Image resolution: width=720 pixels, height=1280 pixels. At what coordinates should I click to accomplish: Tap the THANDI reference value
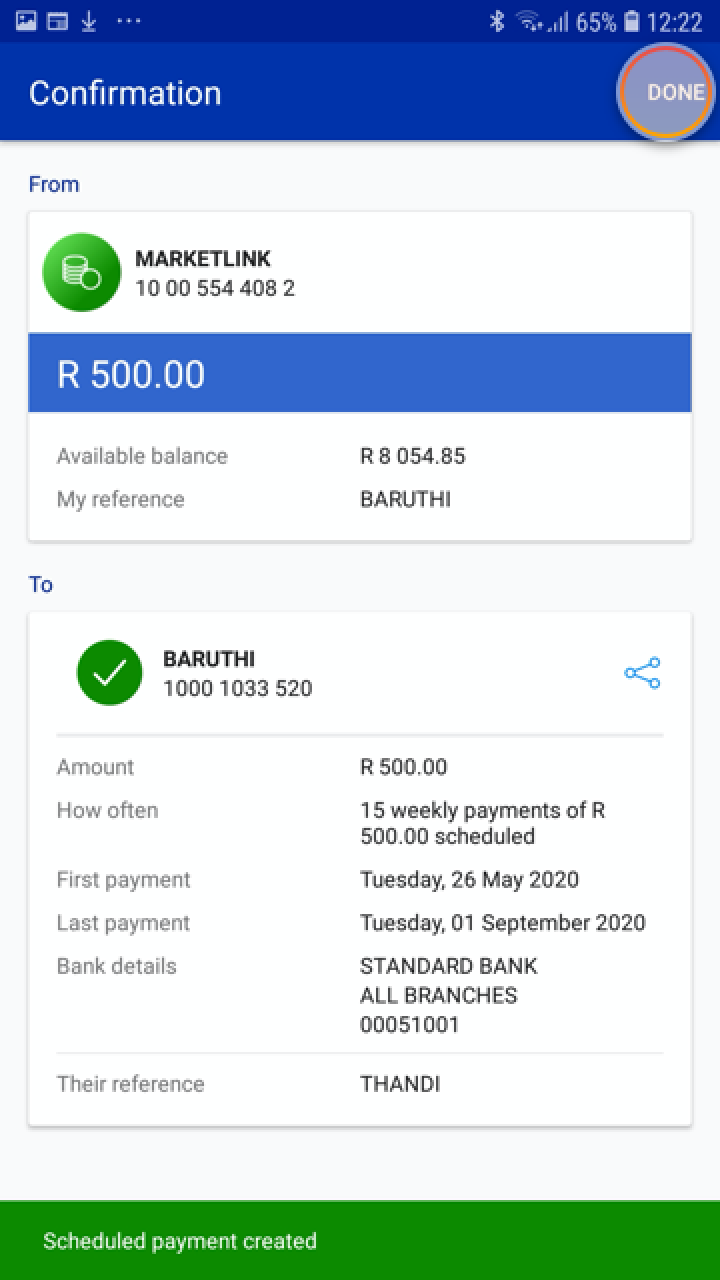400,1084
